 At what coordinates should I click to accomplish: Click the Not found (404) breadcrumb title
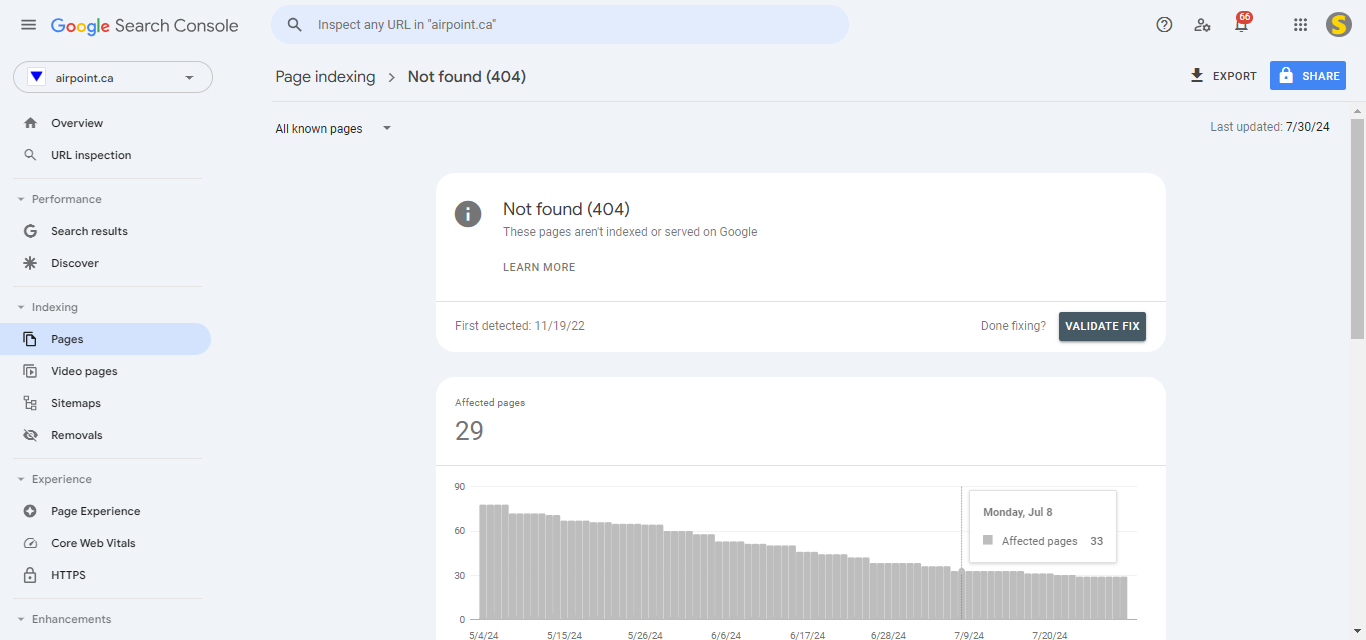click(467, 77)
